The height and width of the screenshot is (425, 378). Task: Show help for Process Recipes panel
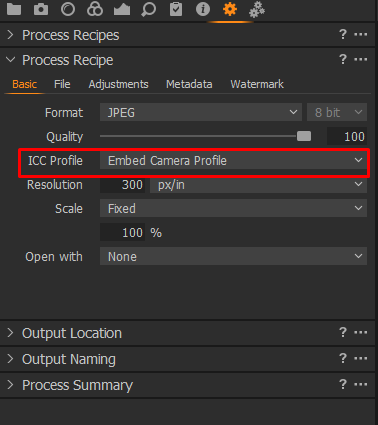click(343, 34)
